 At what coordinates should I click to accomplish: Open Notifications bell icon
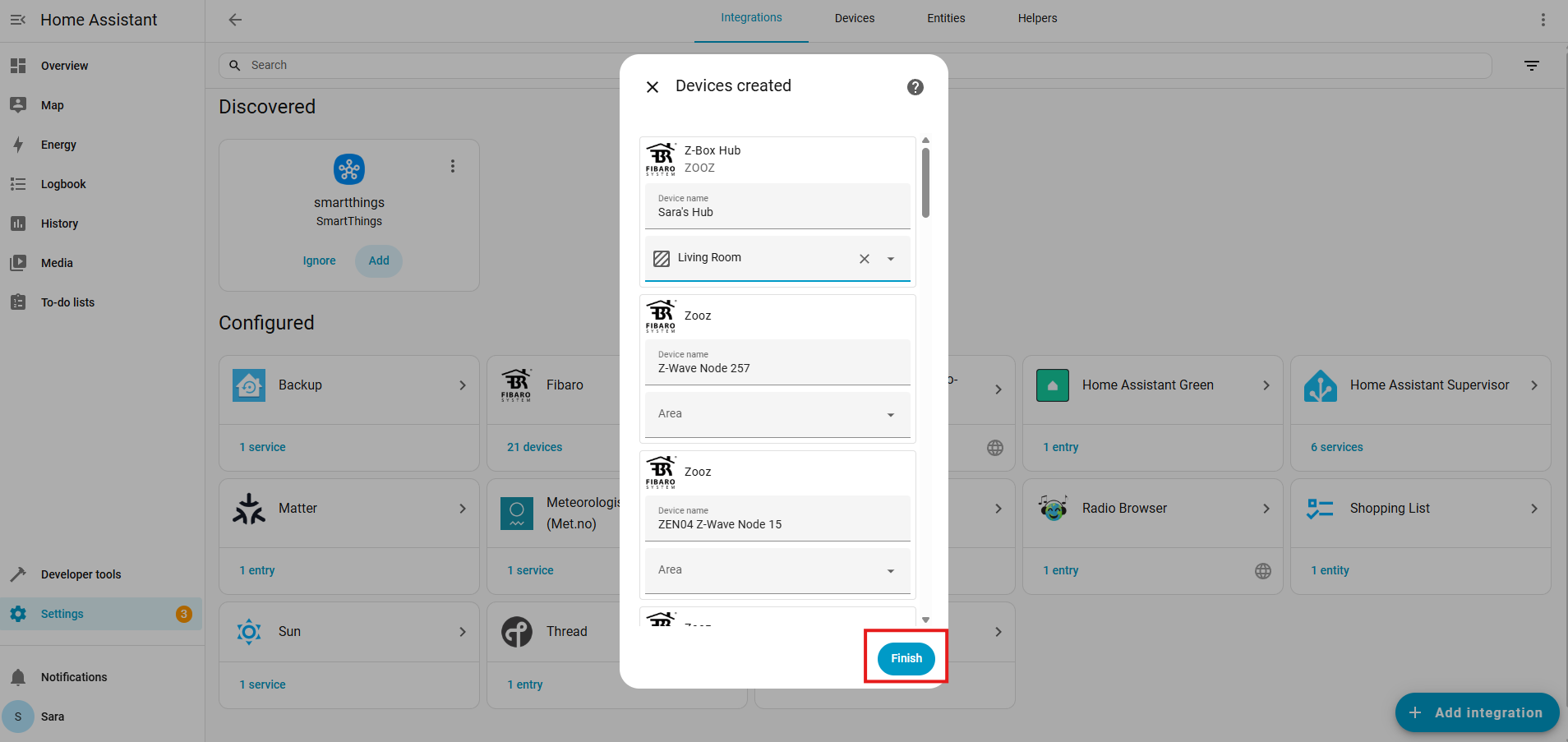click(x=18, y=677)
